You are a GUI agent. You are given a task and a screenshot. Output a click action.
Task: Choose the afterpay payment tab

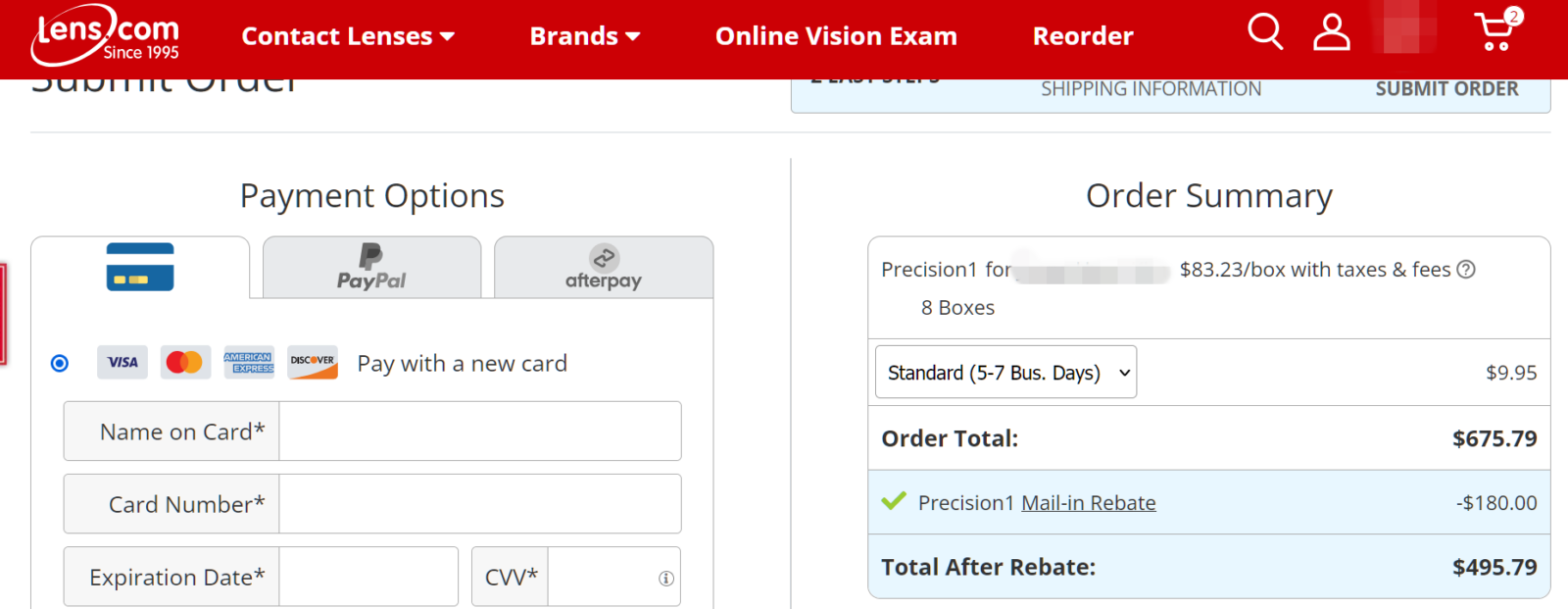(604, 267)
